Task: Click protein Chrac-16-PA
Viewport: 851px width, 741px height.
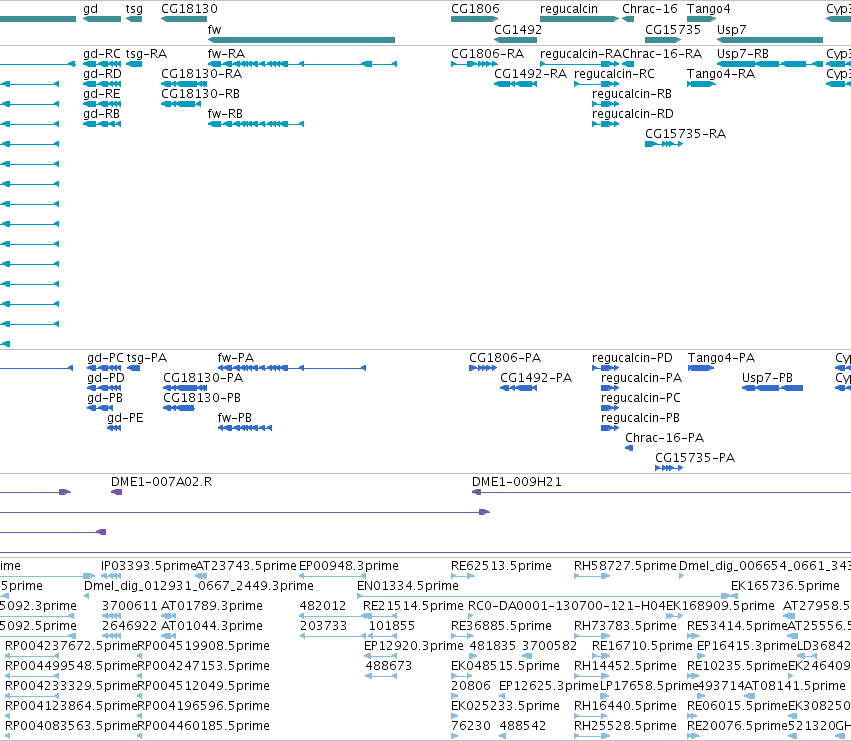Action: point(629,448)
